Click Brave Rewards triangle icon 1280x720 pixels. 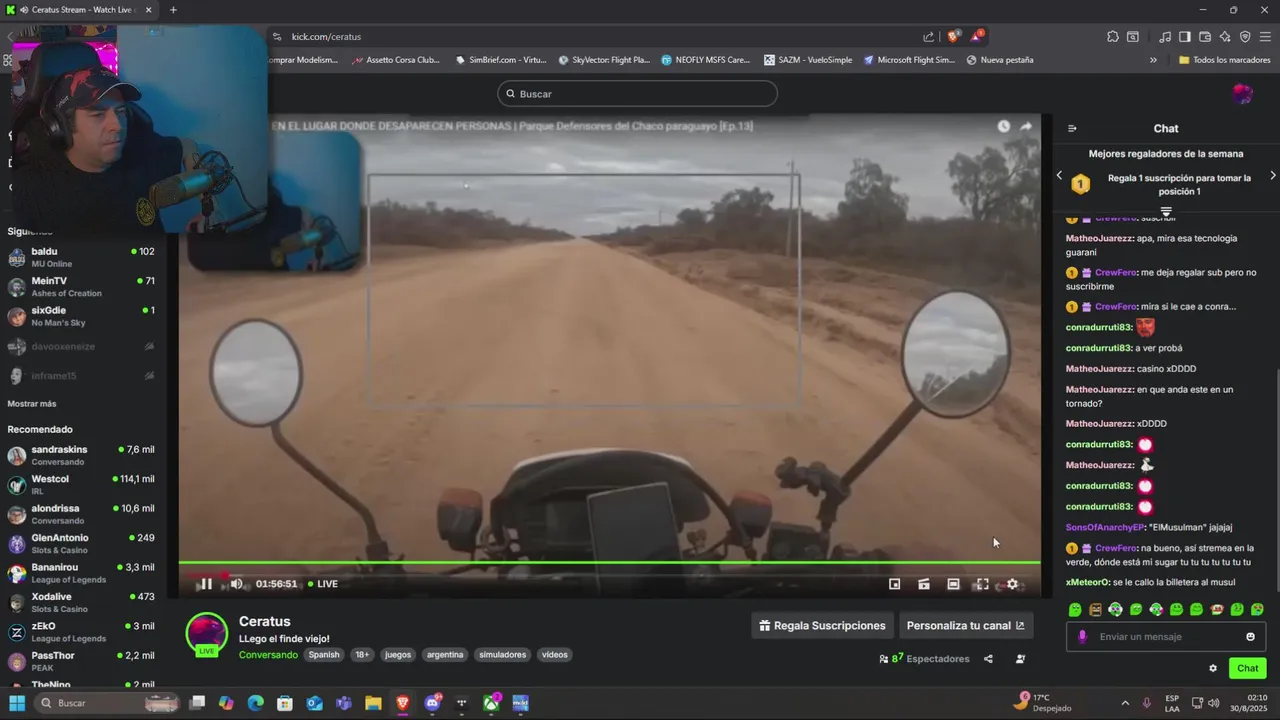coord(976,37)
